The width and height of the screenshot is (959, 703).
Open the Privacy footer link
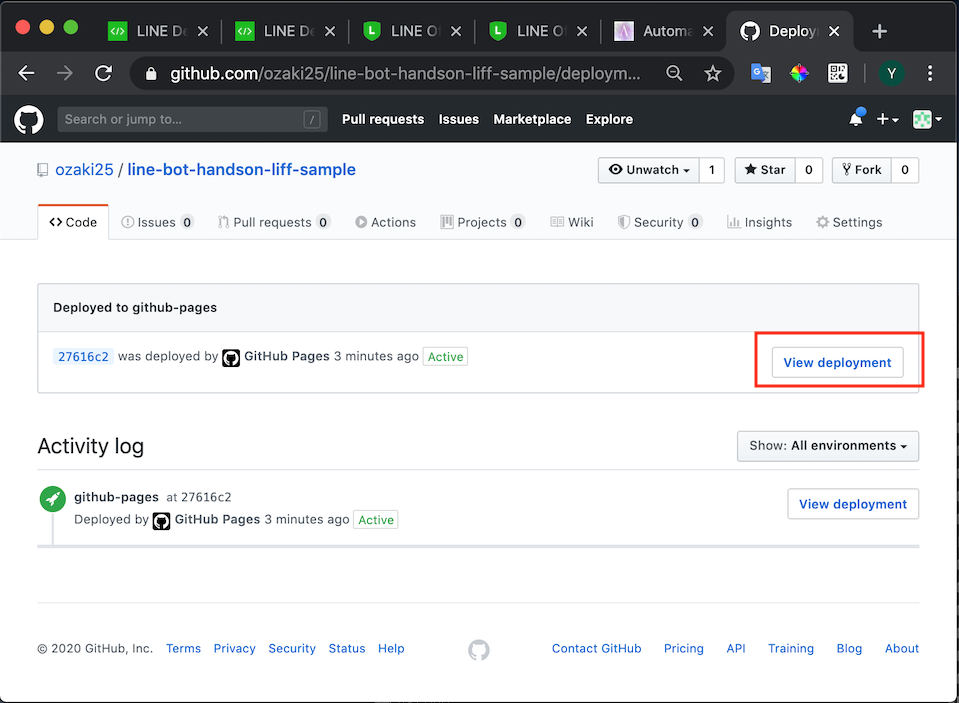(234, 649)
